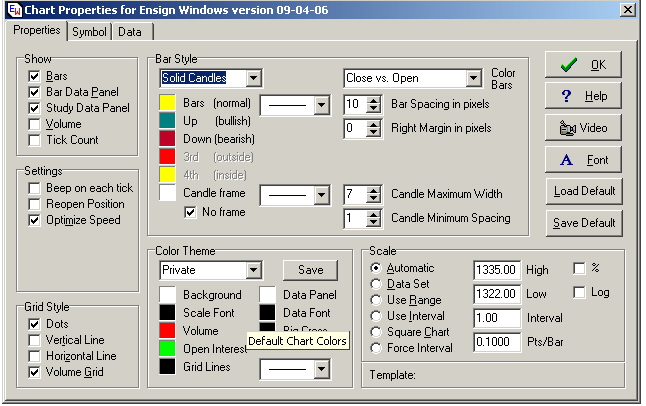This screenshot has height=406, width=646.
Task: Select Force Interval scale option
Action: (x=375, y=348)
